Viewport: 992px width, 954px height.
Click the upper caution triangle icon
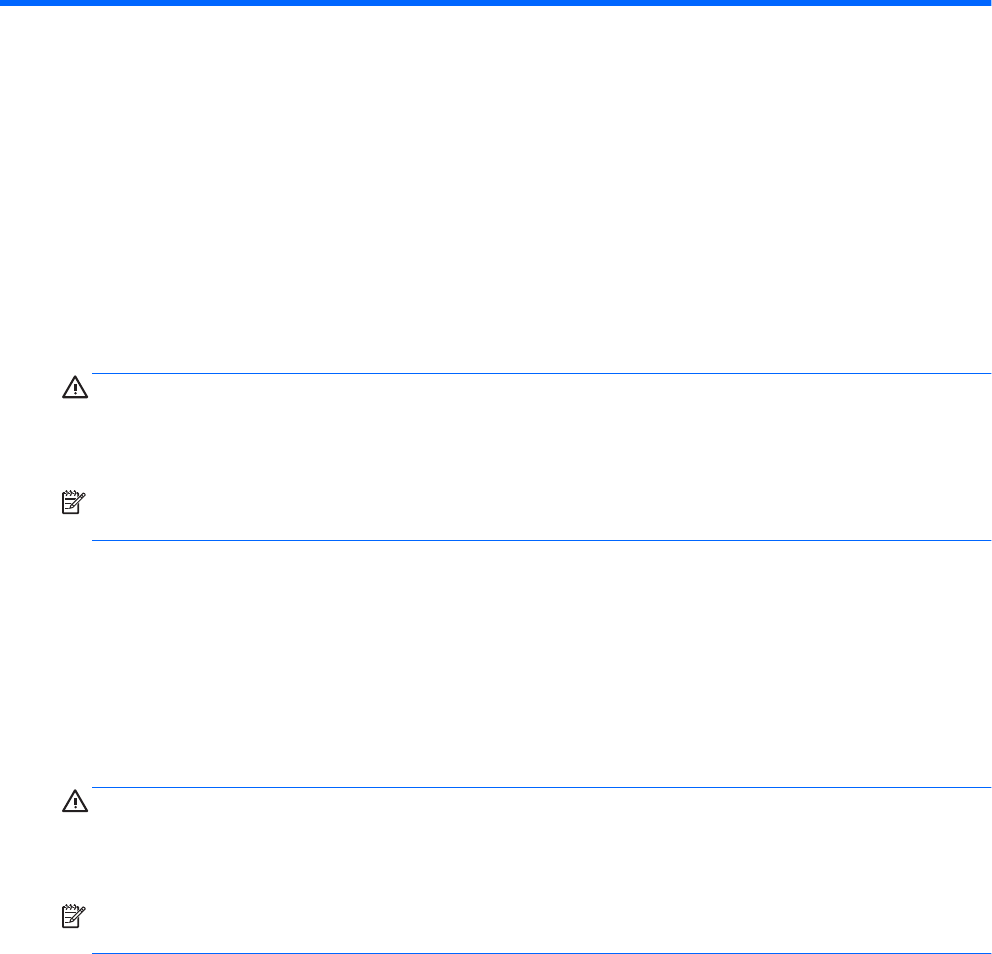pyautogui.click(x=75, y=388)
